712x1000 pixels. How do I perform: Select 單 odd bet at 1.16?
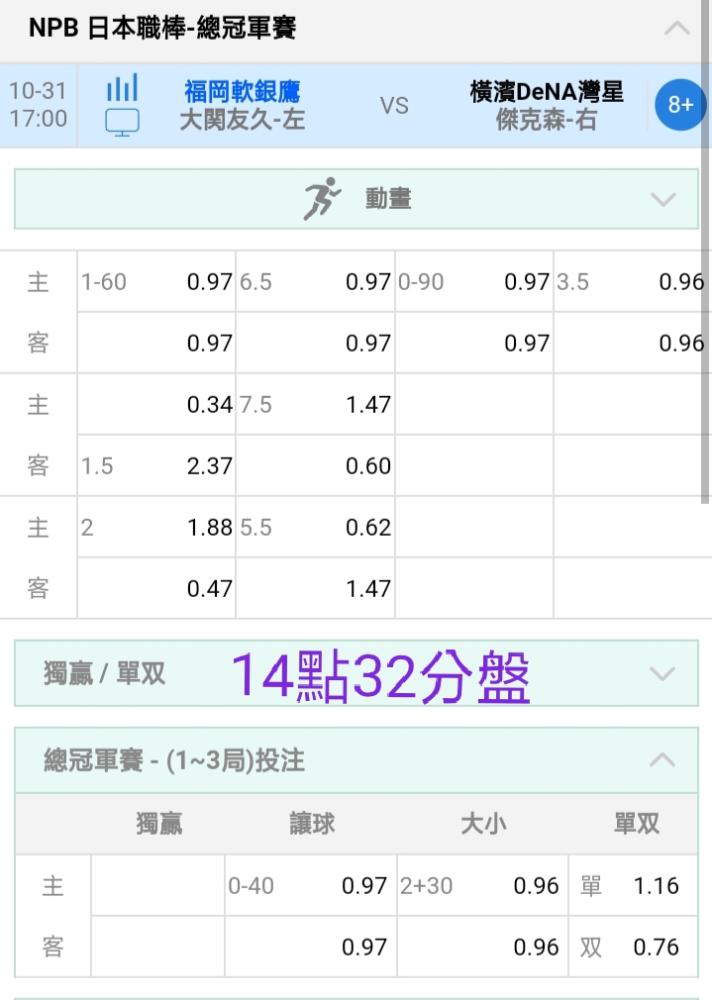pyautogui.click(x=633, y=885)
